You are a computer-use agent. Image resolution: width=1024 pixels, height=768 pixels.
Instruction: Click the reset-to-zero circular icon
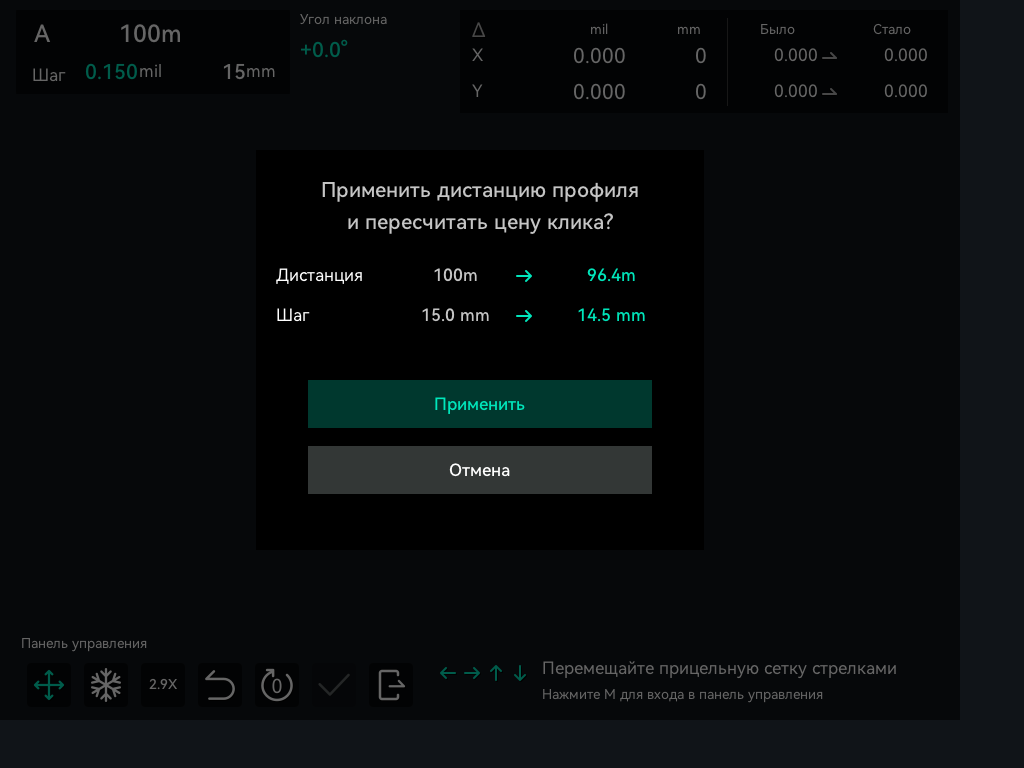(277, 685)
